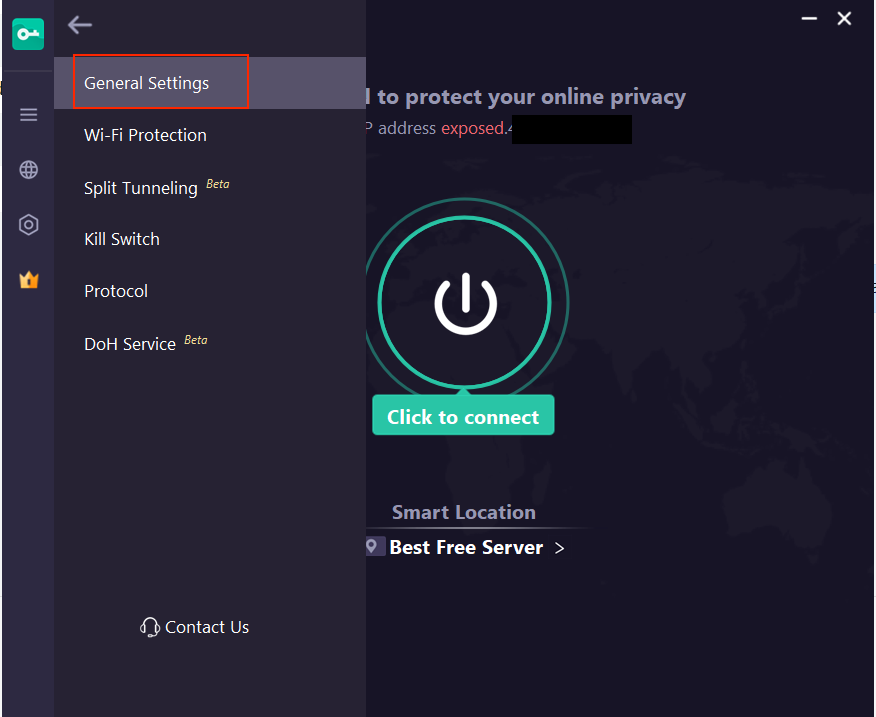Open the hamburger menu in the sidebar
This screenshot has height=717, width=876.
28,115
